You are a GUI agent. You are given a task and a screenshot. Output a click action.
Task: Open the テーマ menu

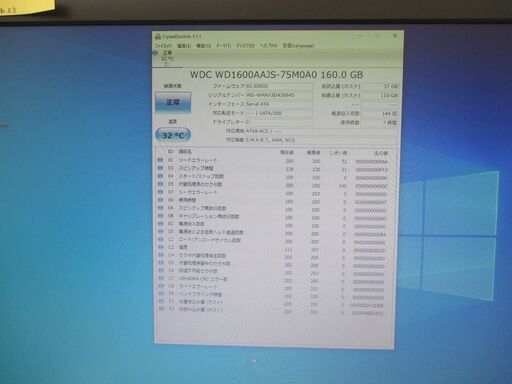pos(224,46)
